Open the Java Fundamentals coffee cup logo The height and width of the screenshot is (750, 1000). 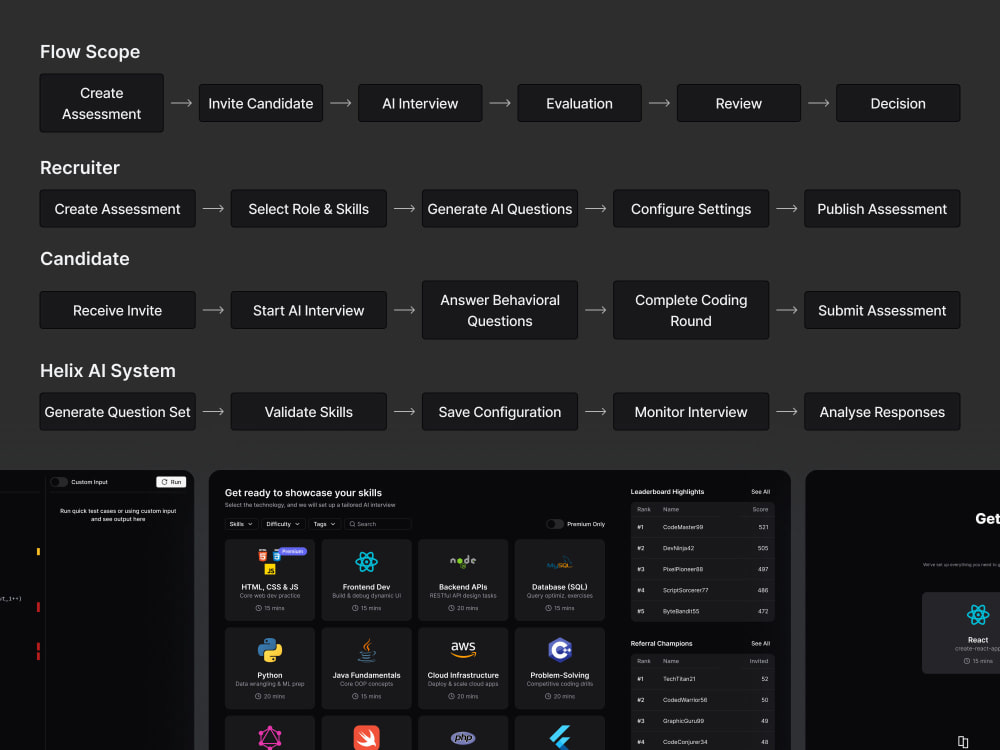[366, 650]
